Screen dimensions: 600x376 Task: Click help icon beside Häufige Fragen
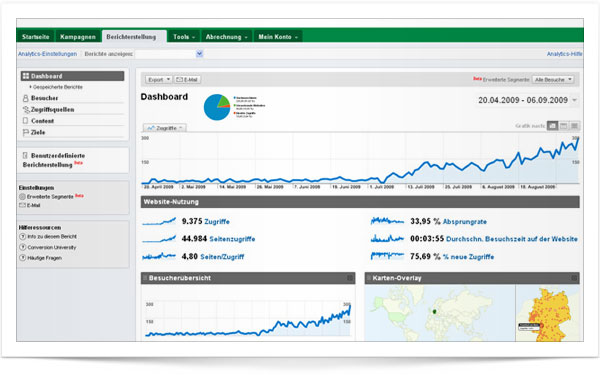23,258
